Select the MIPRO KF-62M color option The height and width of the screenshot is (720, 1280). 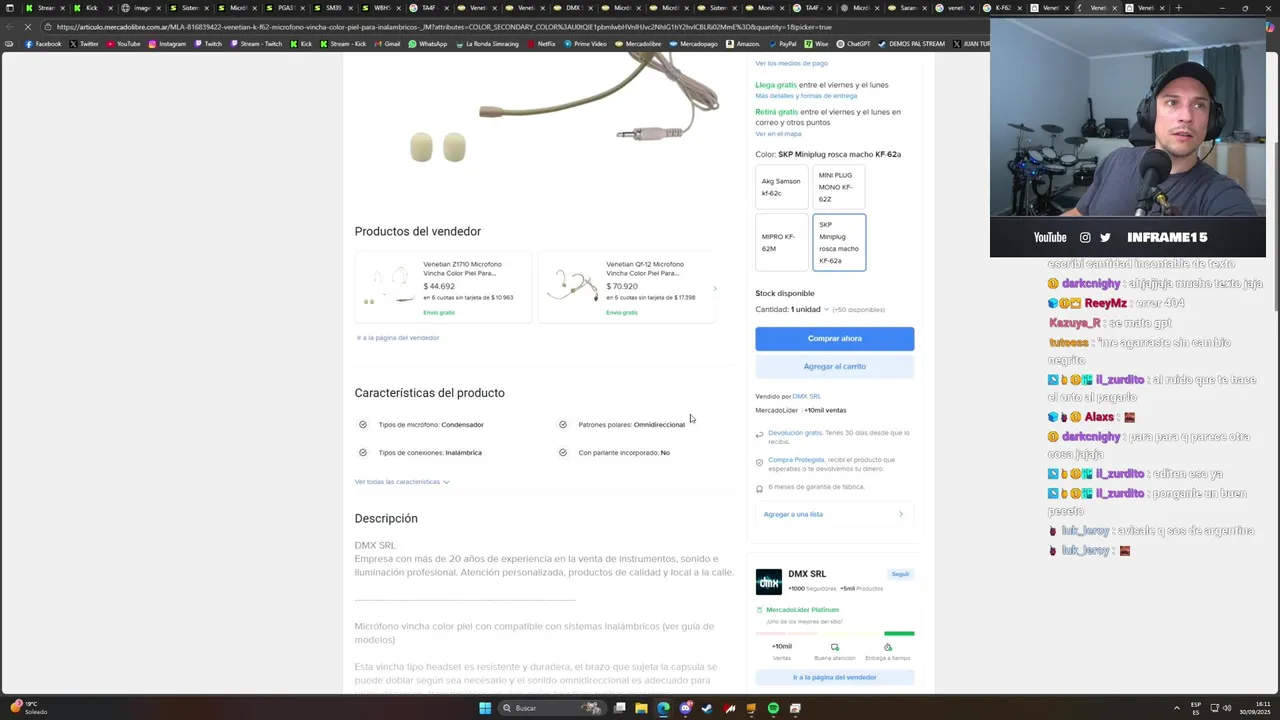pos(781,243)
